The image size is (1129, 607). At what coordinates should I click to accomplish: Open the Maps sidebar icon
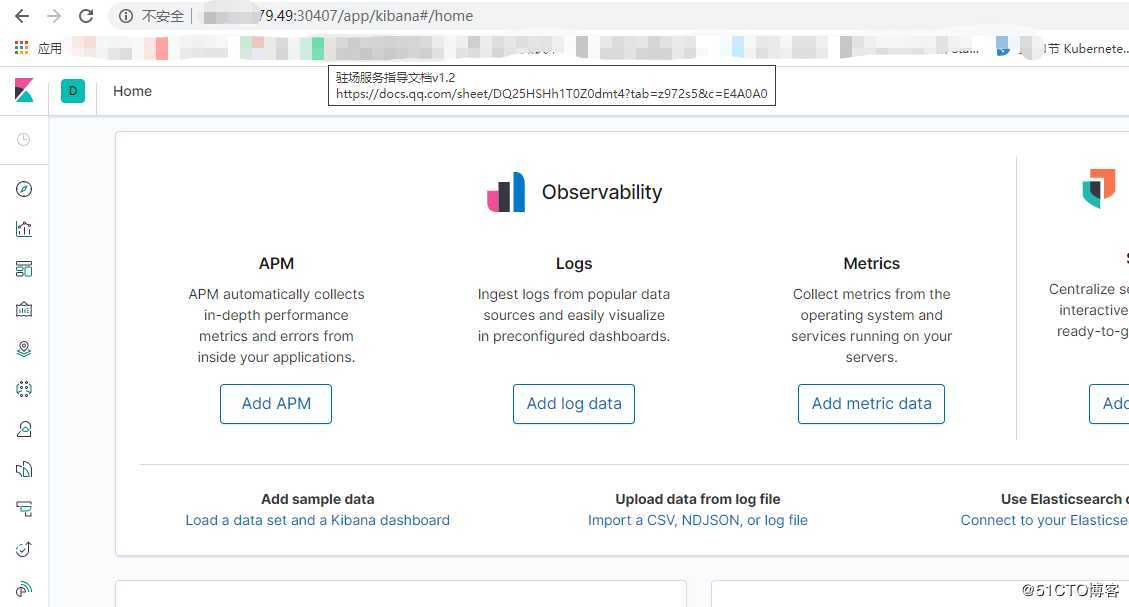tap(24, 349)
